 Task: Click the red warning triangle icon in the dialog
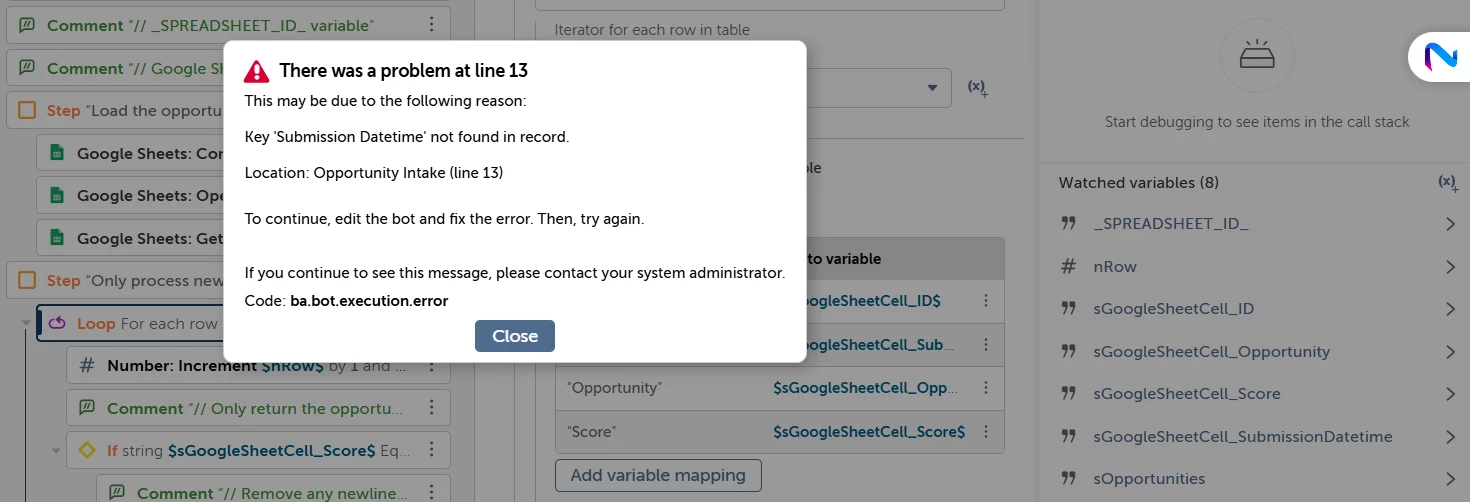(257, 71)
